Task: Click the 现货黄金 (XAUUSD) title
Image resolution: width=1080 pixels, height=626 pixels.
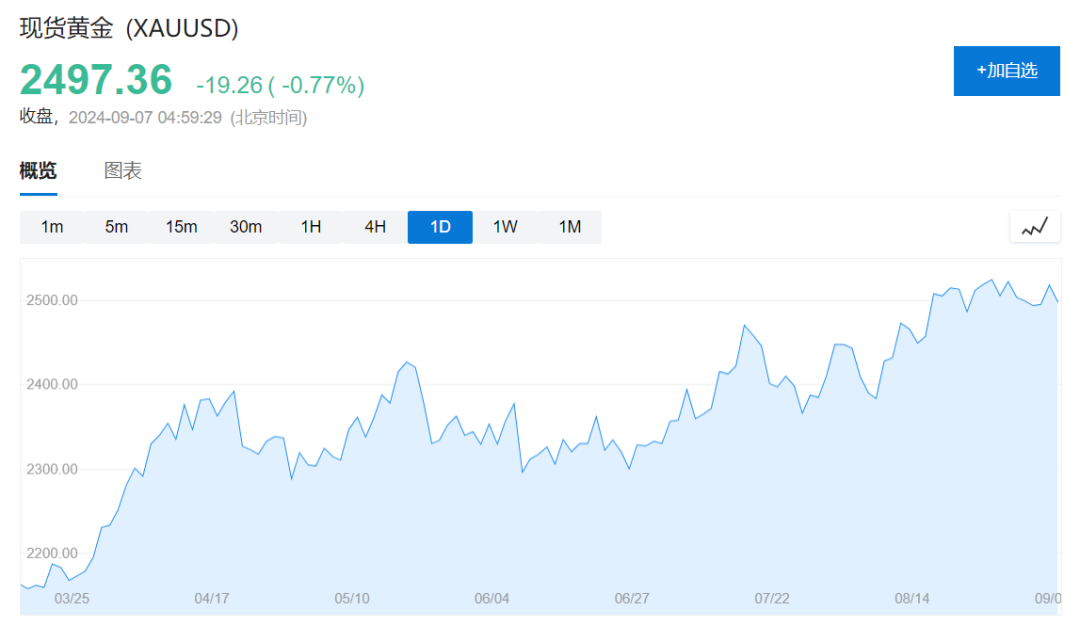Action: point(129,28)
